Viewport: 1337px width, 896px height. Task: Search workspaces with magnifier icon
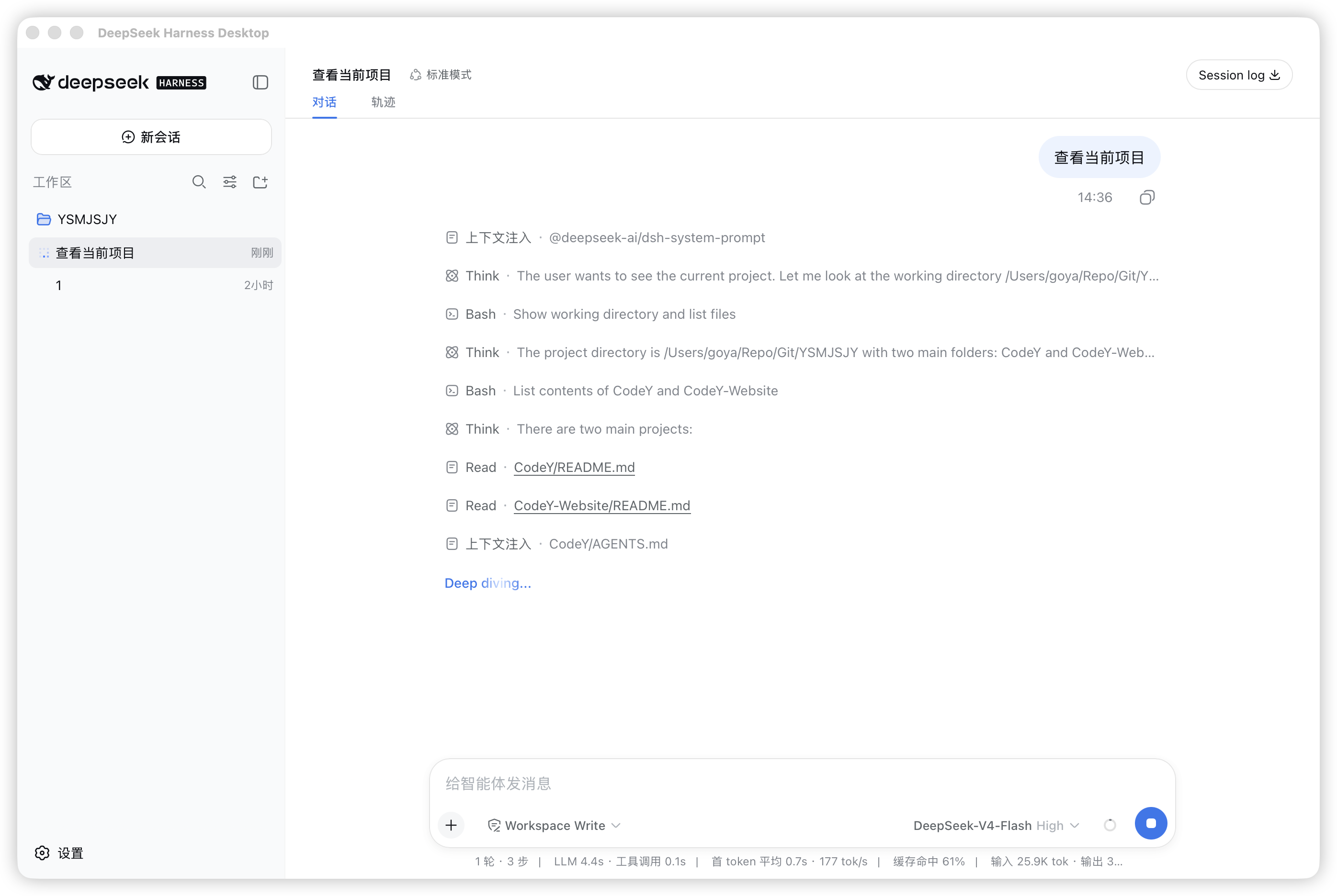click(x=198, y=182)
